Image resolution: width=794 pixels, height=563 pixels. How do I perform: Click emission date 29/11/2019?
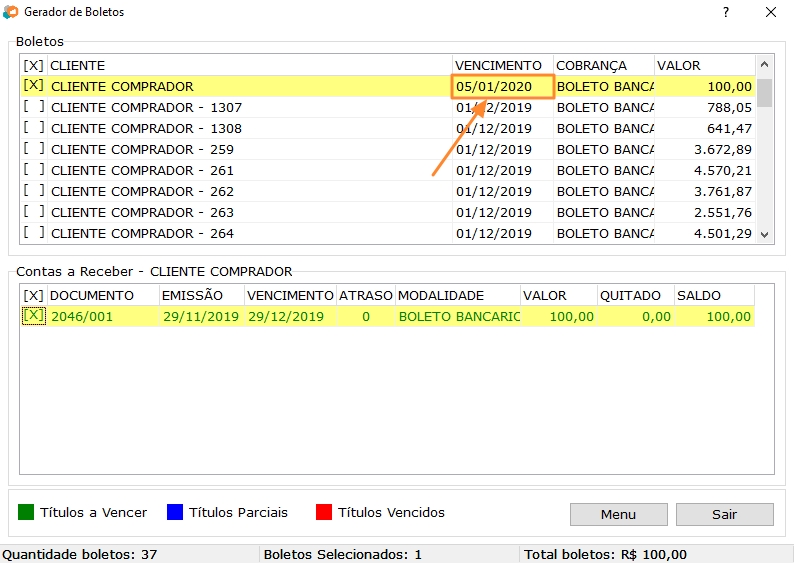(x=201, y=316)
